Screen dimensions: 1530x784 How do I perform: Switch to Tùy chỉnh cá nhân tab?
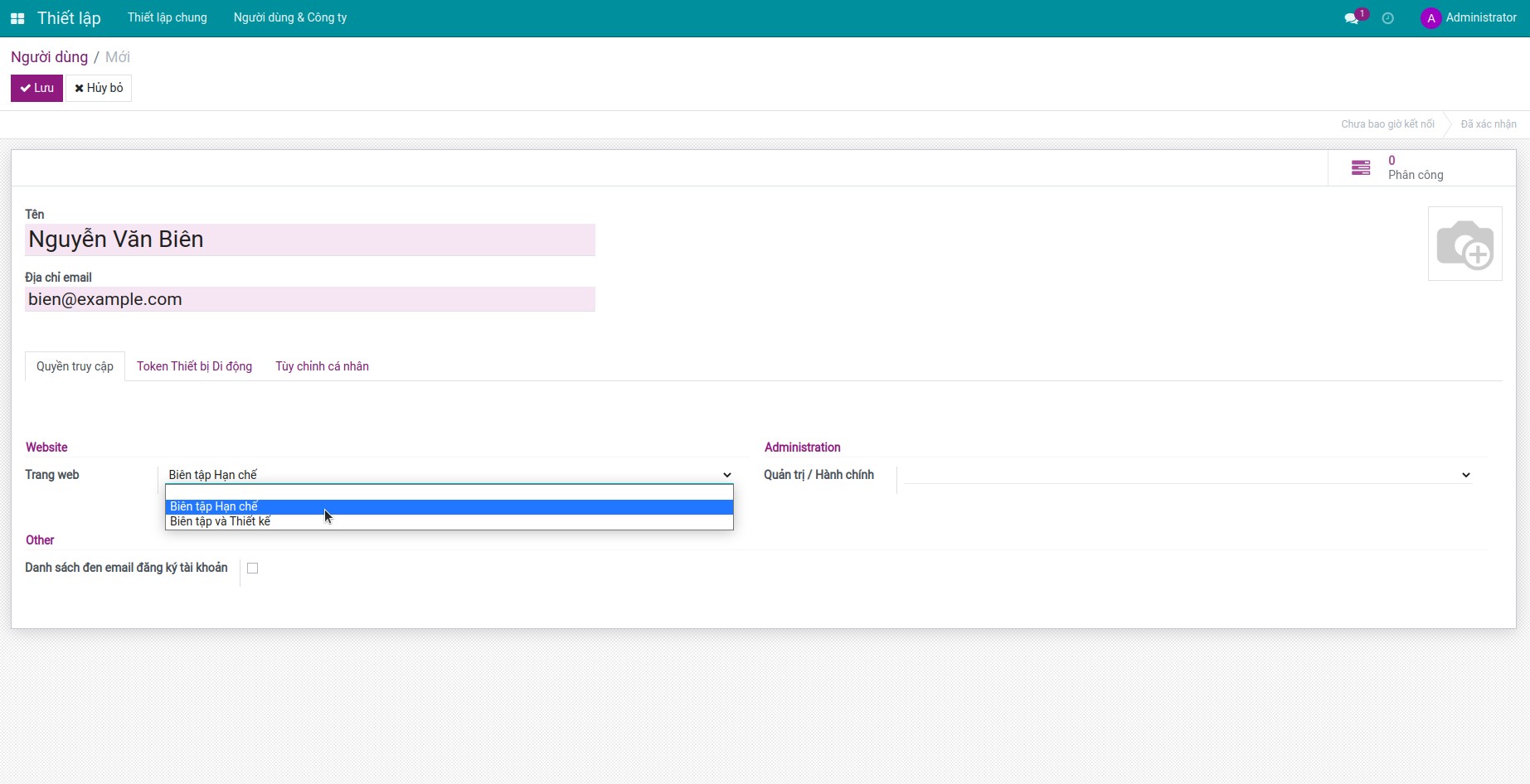click(x=322, y=366)
